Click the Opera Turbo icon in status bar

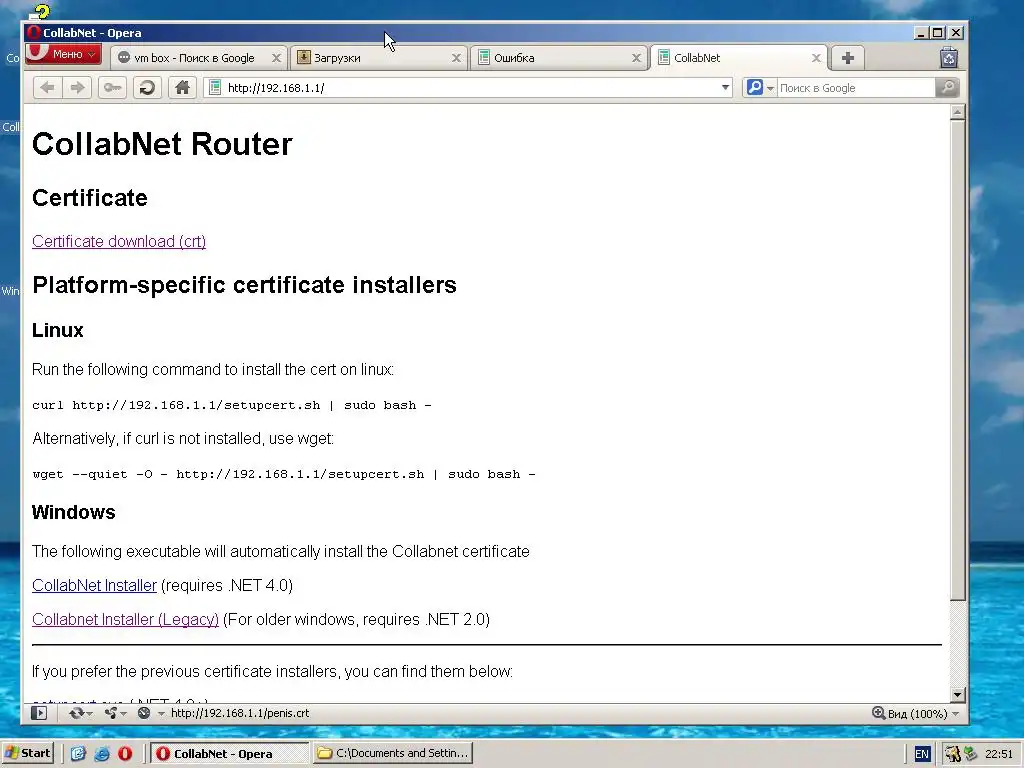click(x=144, y=713)
